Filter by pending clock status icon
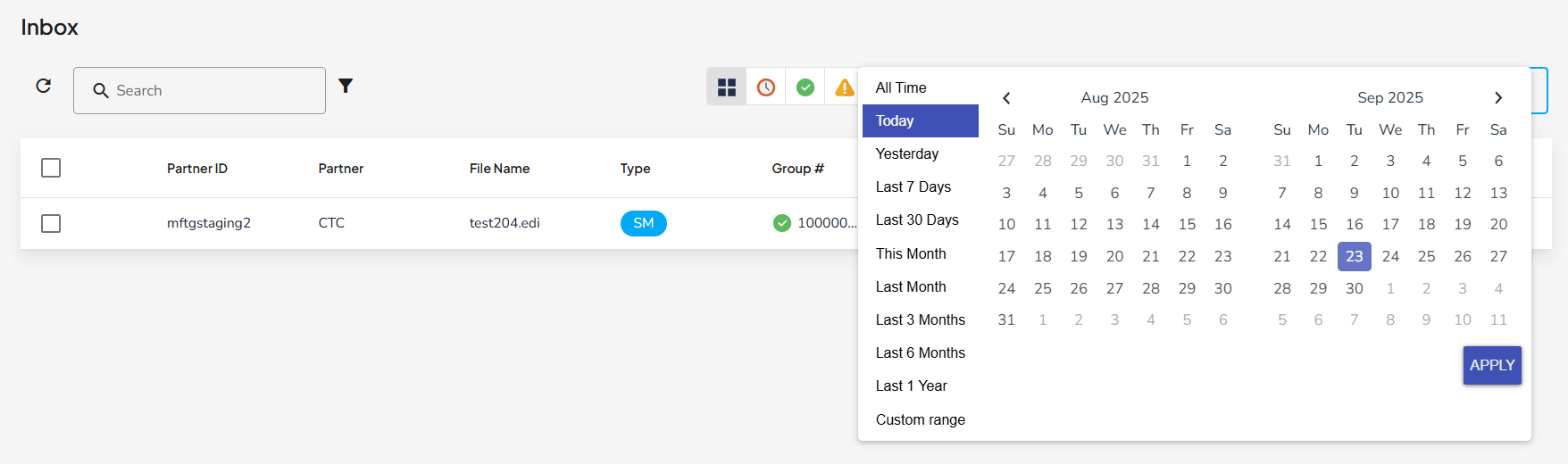This screenshot has width=1568, height=464. pyautogui.click(x=766, y=87)
